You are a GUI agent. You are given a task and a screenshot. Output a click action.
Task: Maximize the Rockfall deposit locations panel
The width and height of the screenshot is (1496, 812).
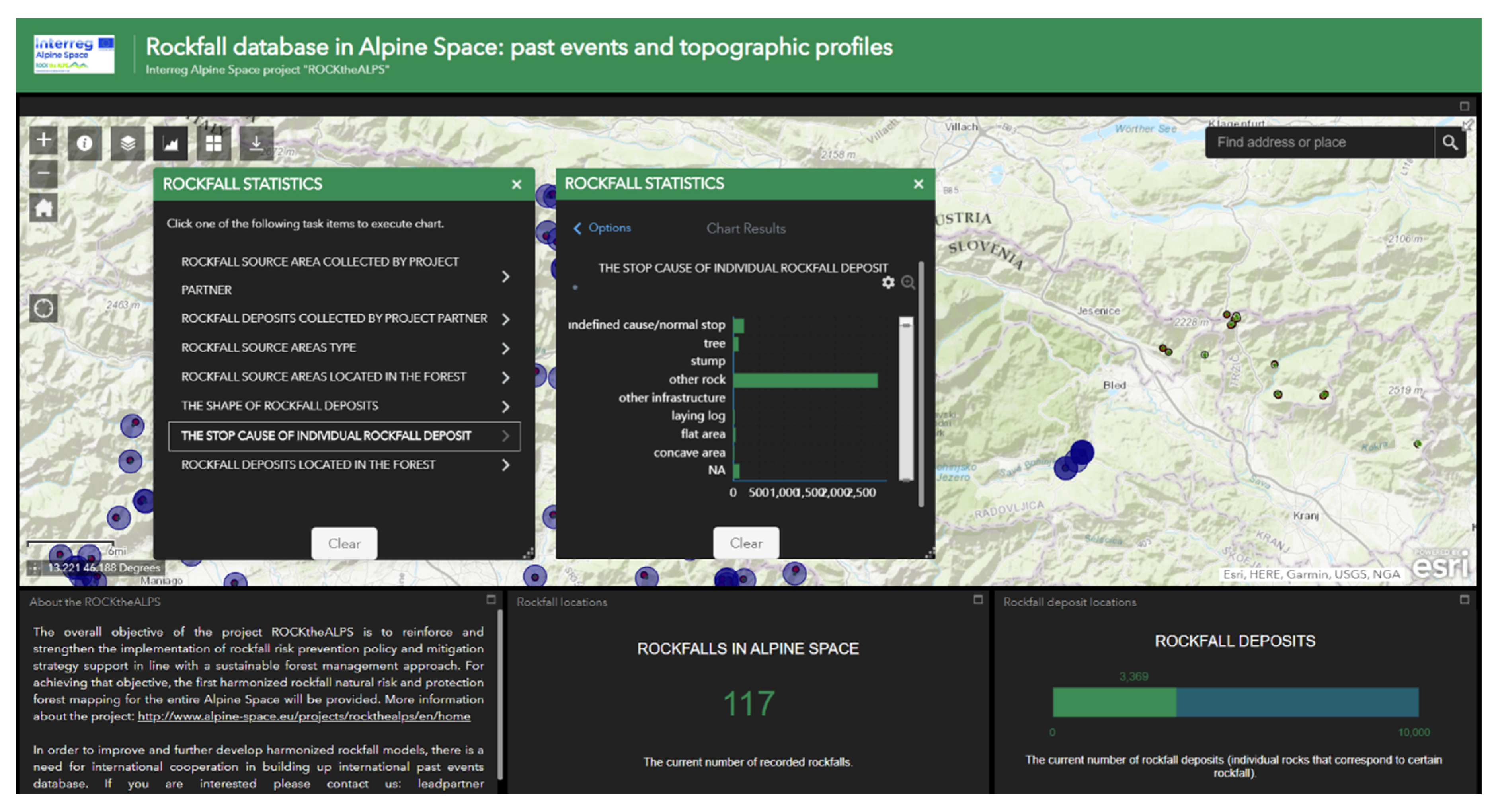tap(1465, 600)
